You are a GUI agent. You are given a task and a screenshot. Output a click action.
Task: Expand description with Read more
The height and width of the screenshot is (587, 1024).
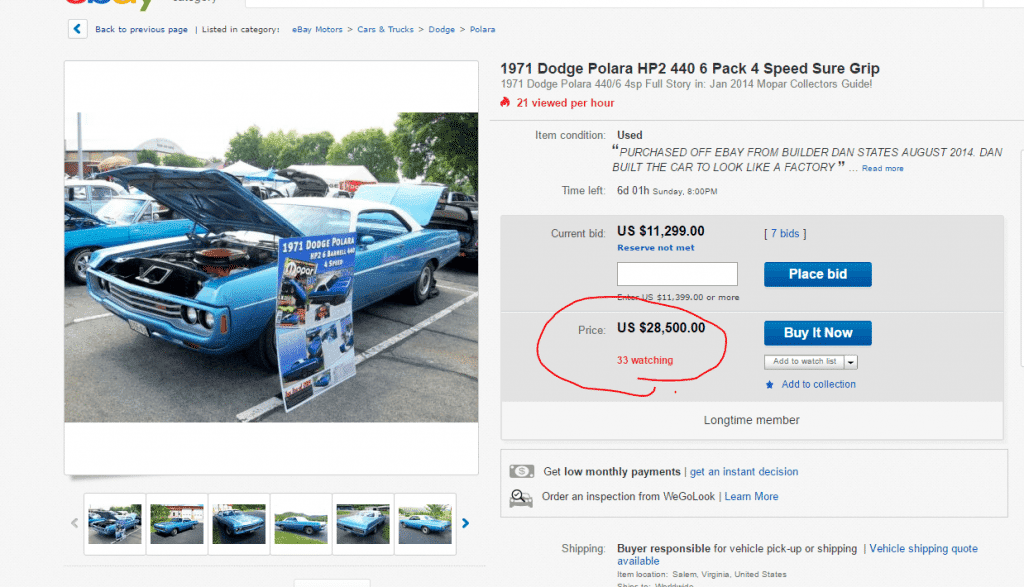tap(883, 169)
